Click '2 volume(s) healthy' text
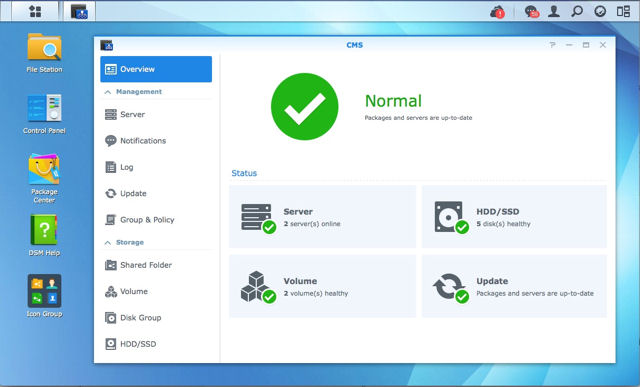 (316, 293)
